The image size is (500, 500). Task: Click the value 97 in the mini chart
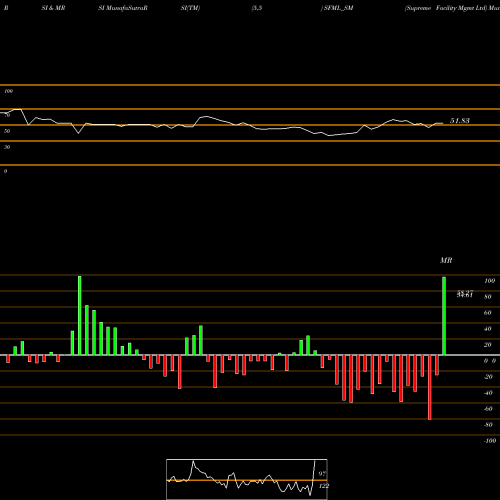click(322, 474)
